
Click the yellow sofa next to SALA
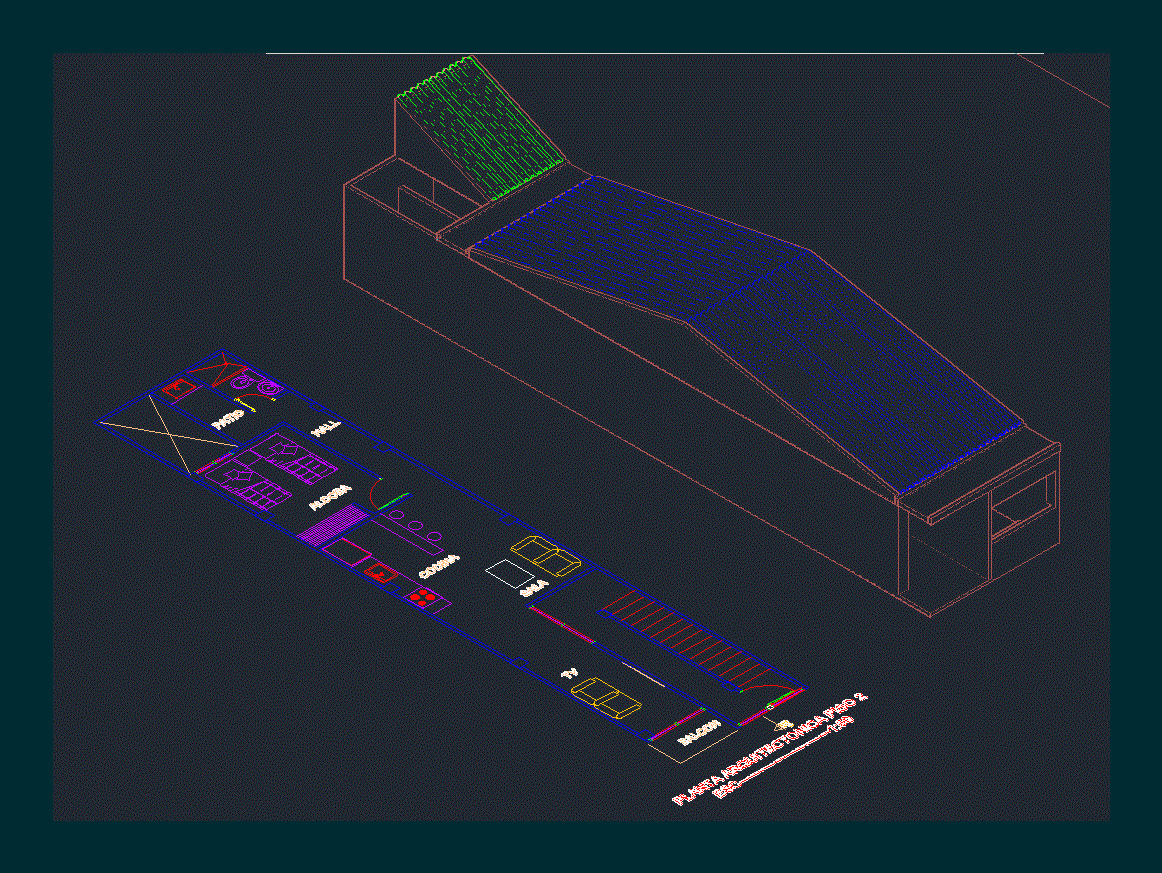(545, 555)
